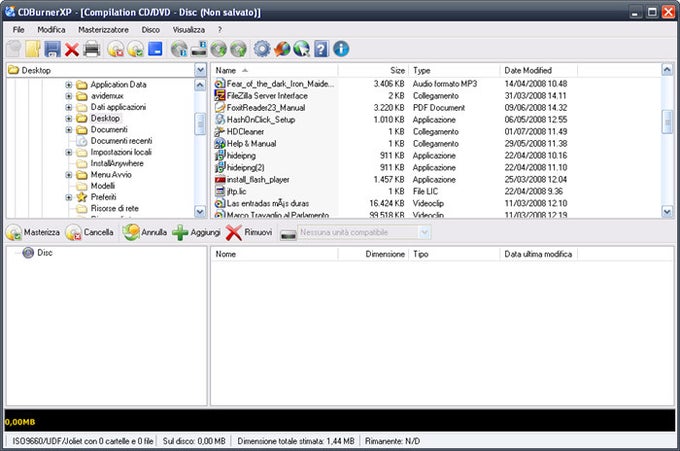Click the globe with cursor toolbar icon
This screenshot has height=451, width=680.
pos(301,49)
